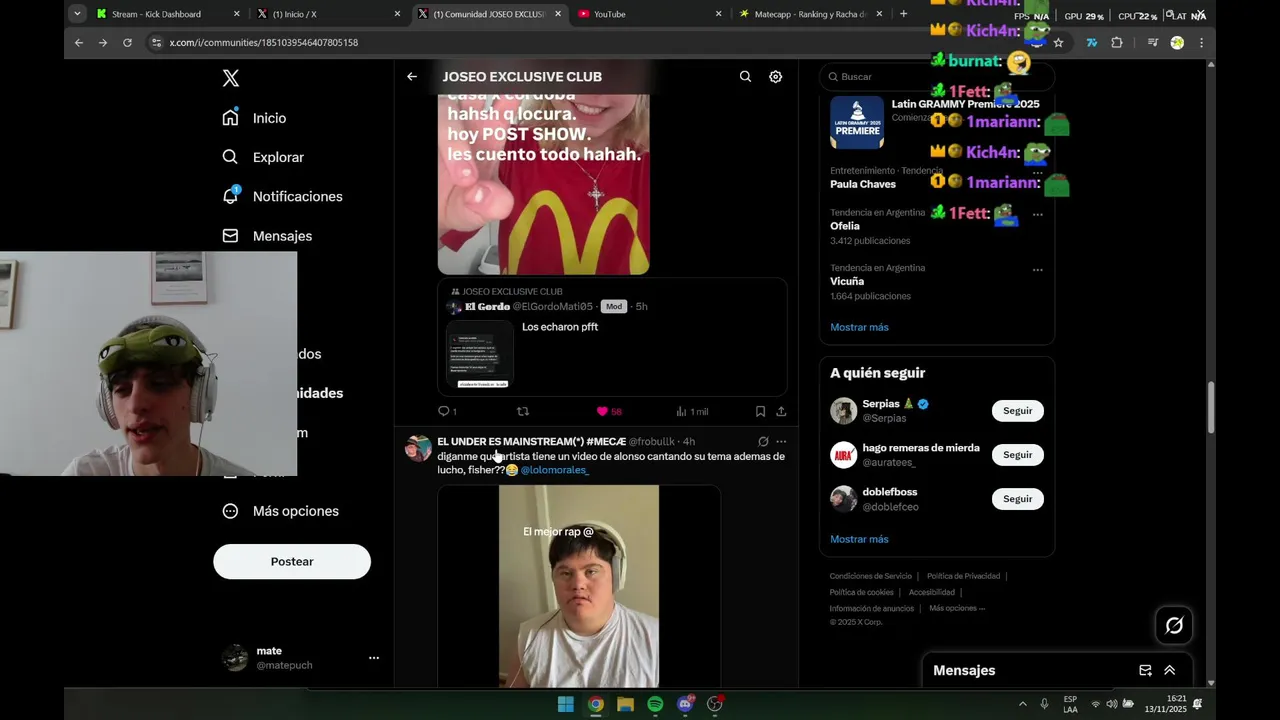
Task: Click Mostrar más under trends
Action: [859, 327]
